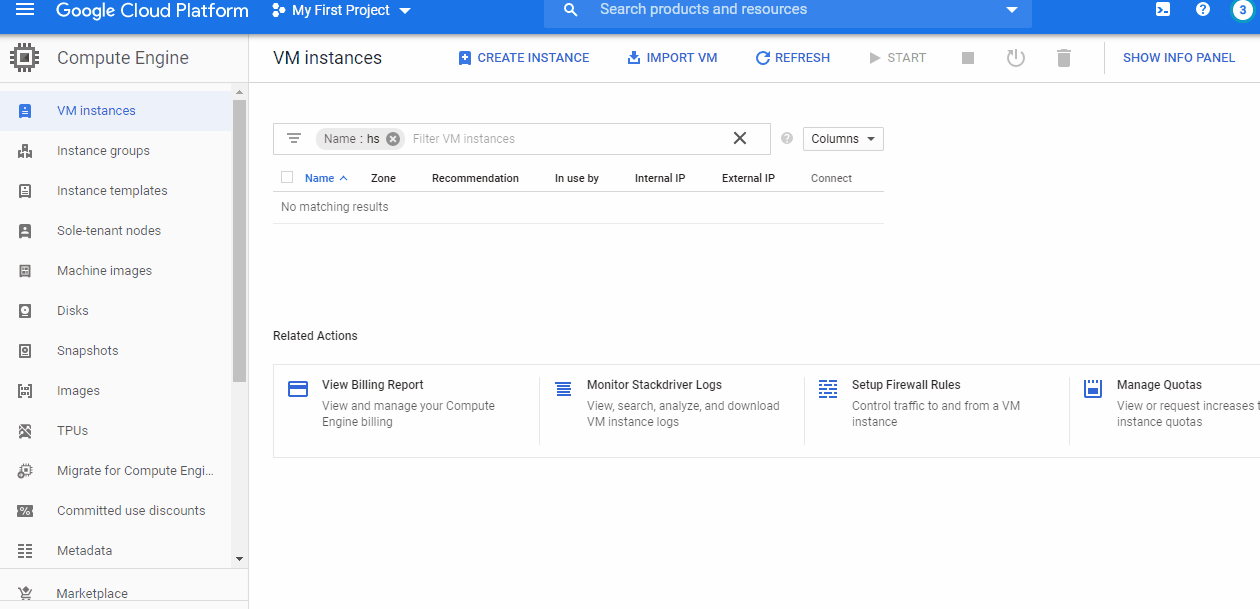Select Machine images in sidebar
The height and width of the screenshot is (609, 1260).
click(104, 271)
